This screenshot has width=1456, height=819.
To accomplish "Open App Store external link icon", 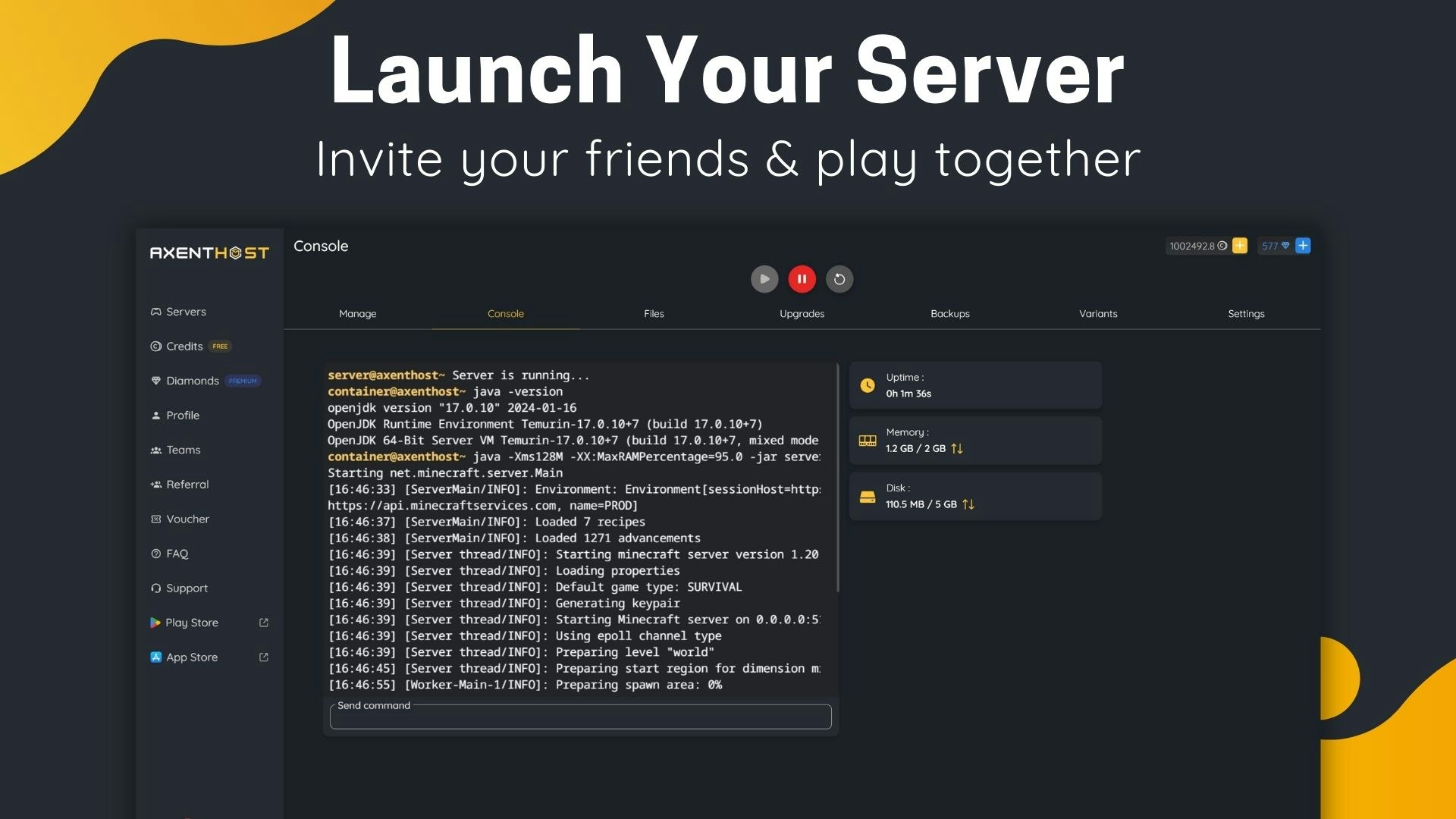I will [x=264, y=657].
